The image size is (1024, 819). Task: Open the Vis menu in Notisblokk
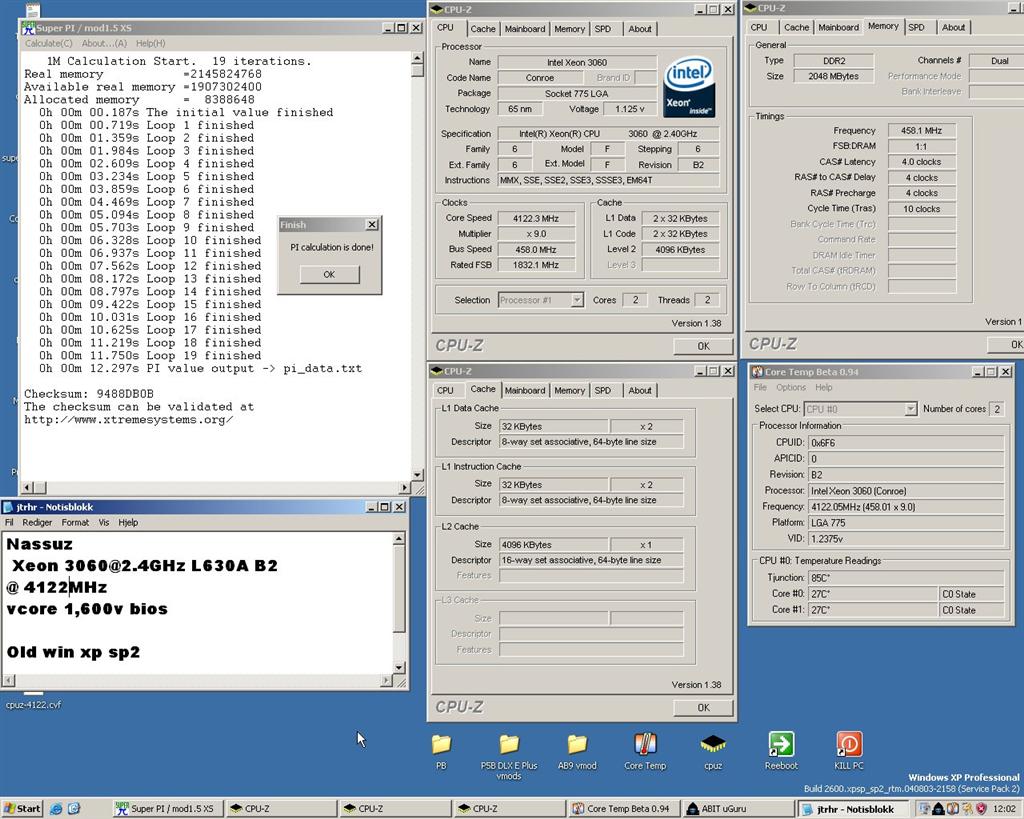[104, 522]
